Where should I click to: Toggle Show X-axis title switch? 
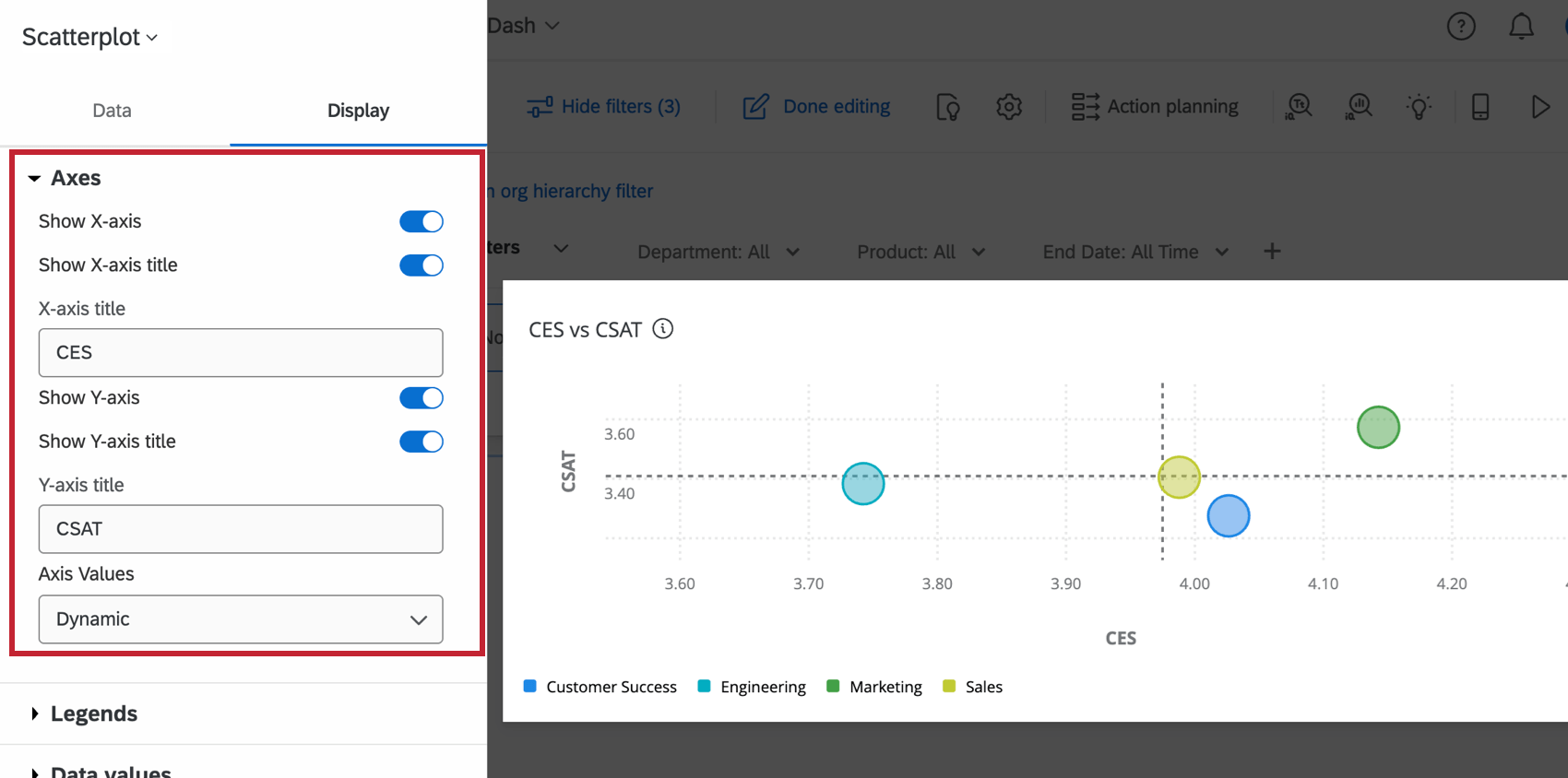422,265
